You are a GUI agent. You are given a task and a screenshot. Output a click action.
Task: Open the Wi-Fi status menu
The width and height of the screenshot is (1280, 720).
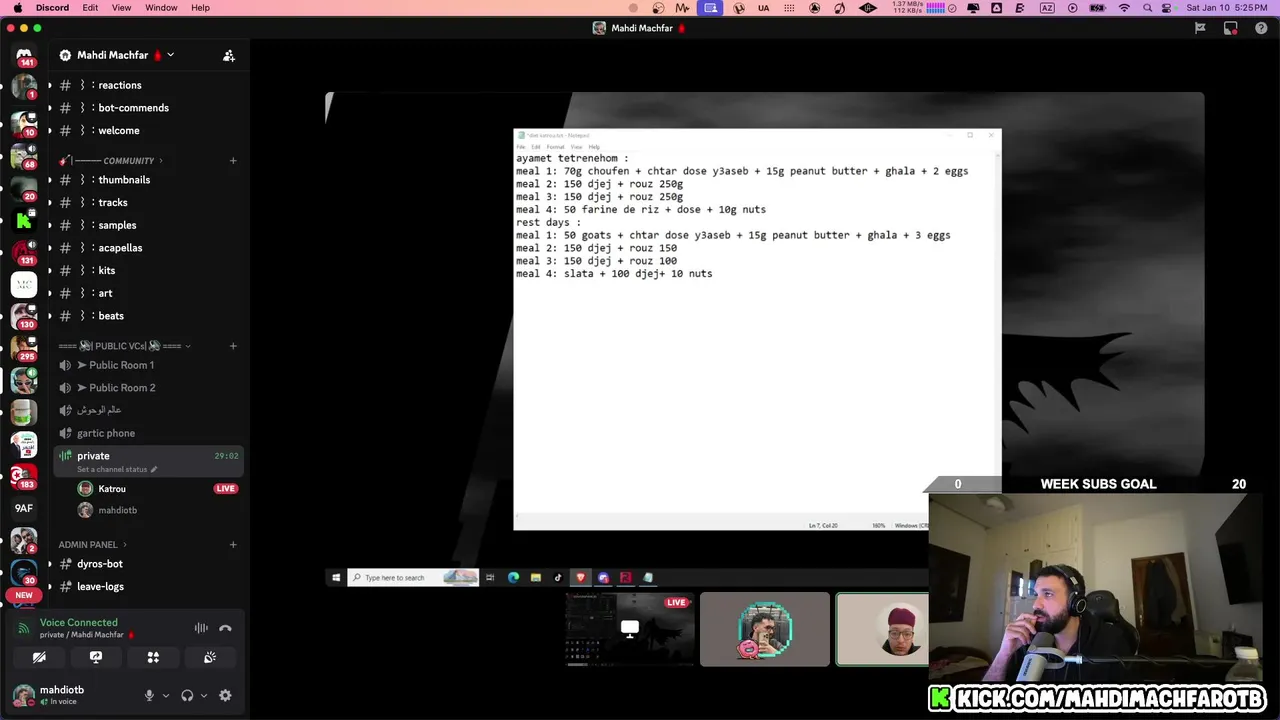(1124, 8)
